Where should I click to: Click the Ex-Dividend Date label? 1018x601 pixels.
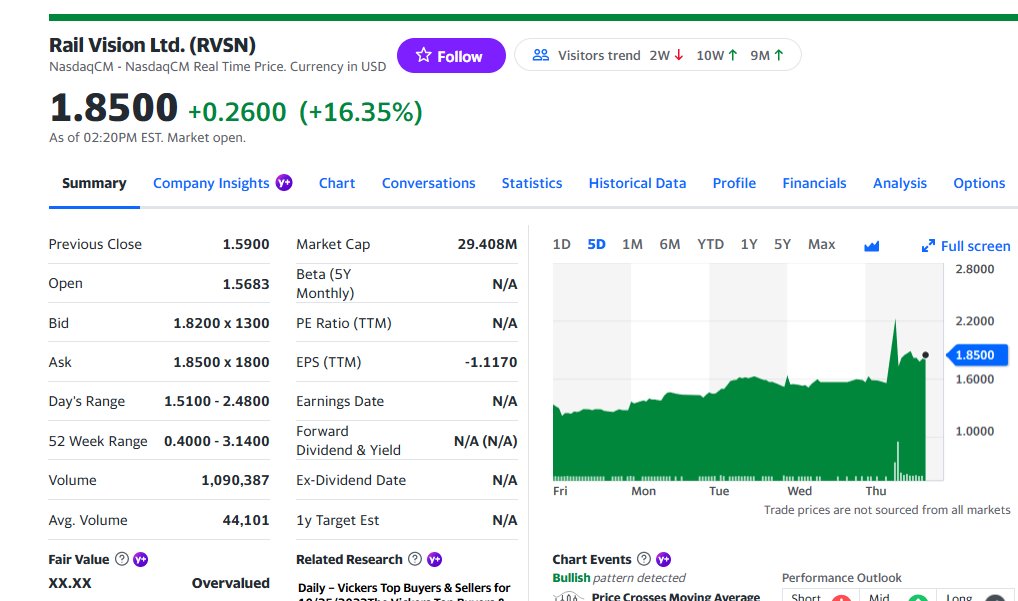point(351,480)
